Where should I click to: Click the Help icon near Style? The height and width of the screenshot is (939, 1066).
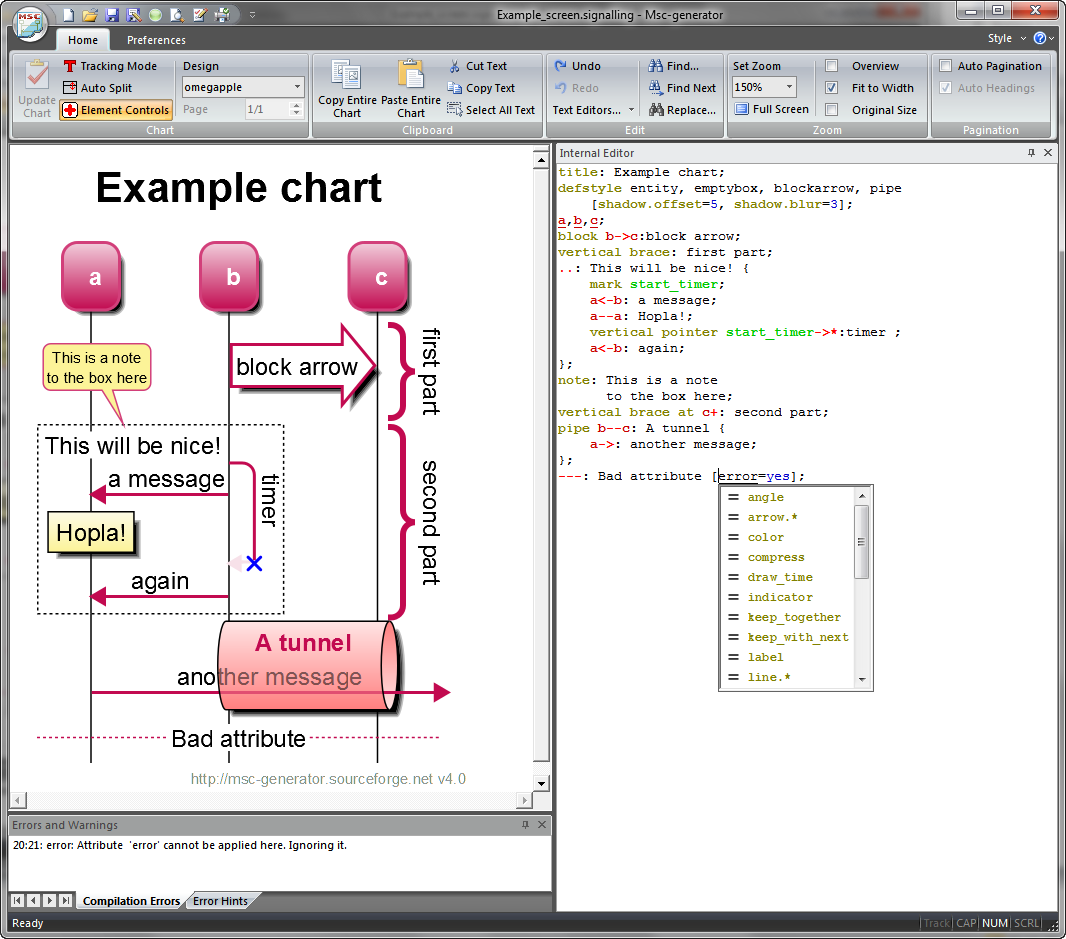[1040, 39]
